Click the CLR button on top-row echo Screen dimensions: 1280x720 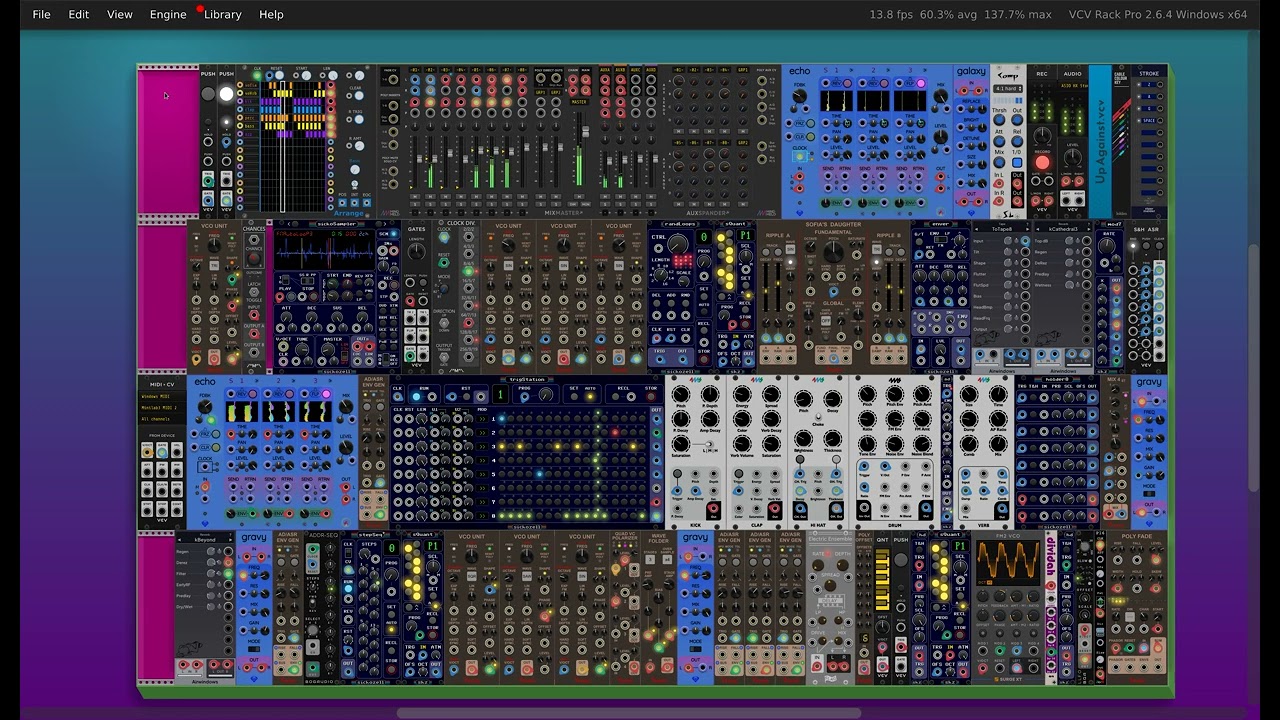pos(810,136)
